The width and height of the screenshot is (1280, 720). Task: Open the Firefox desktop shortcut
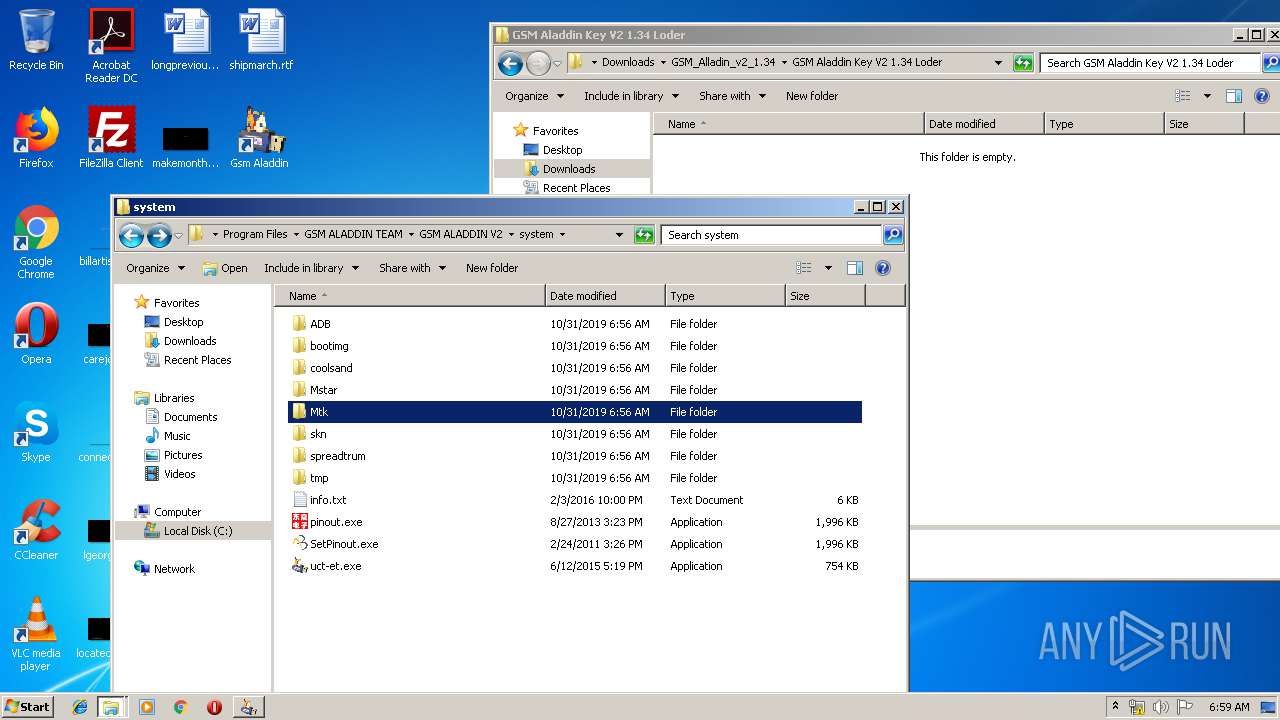pos(36,138)
